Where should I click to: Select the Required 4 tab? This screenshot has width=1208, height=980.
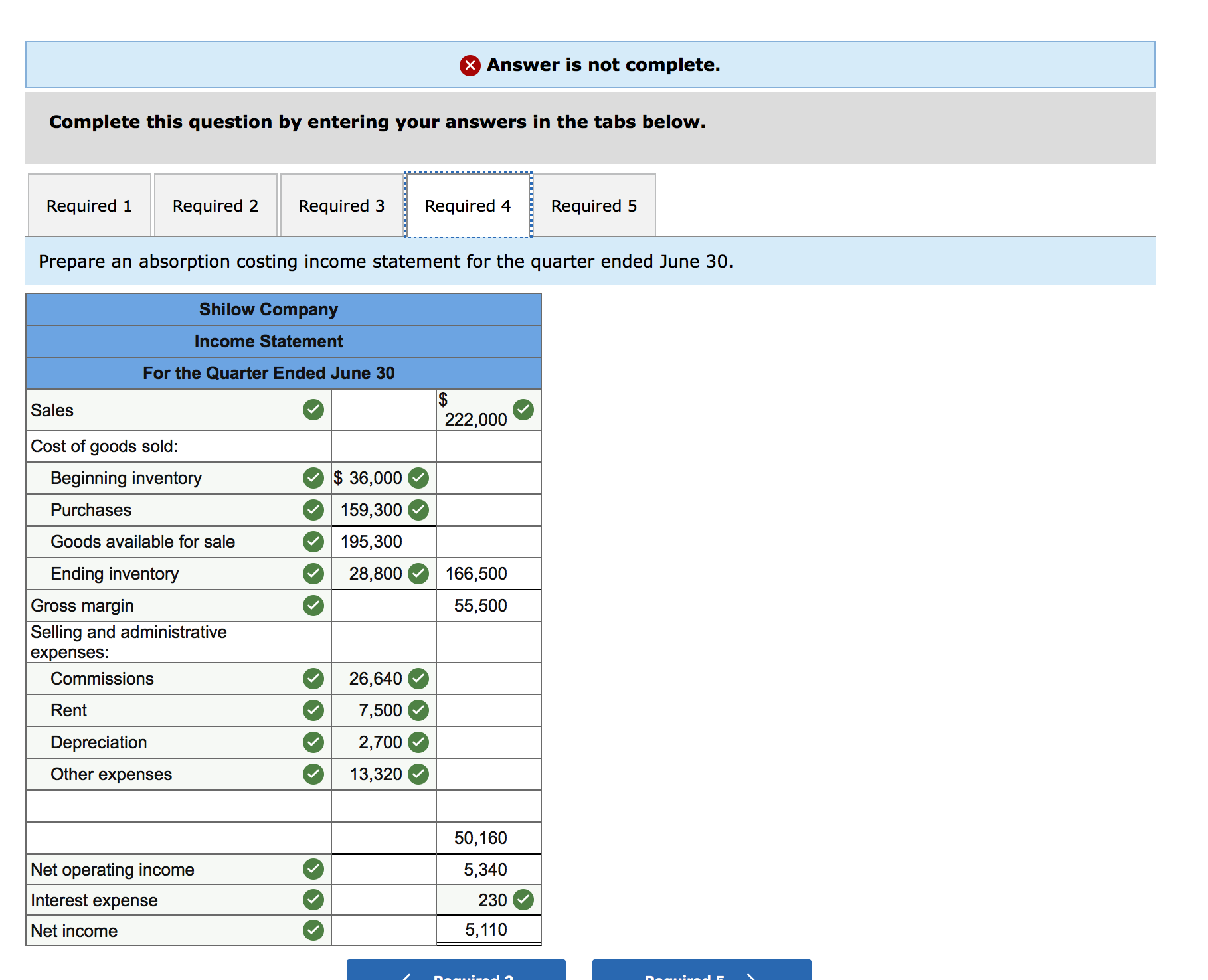pos(468,206)
